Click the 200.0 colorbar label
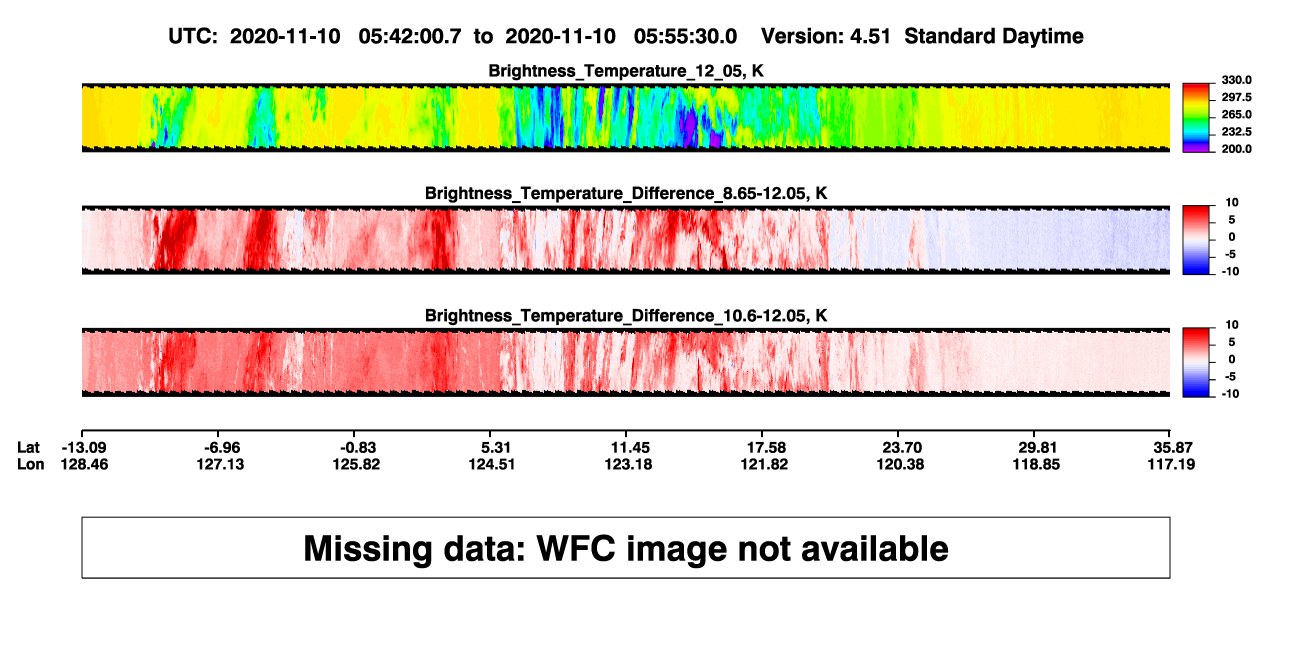The image size is (1300, 667). tap(1236, 148)
